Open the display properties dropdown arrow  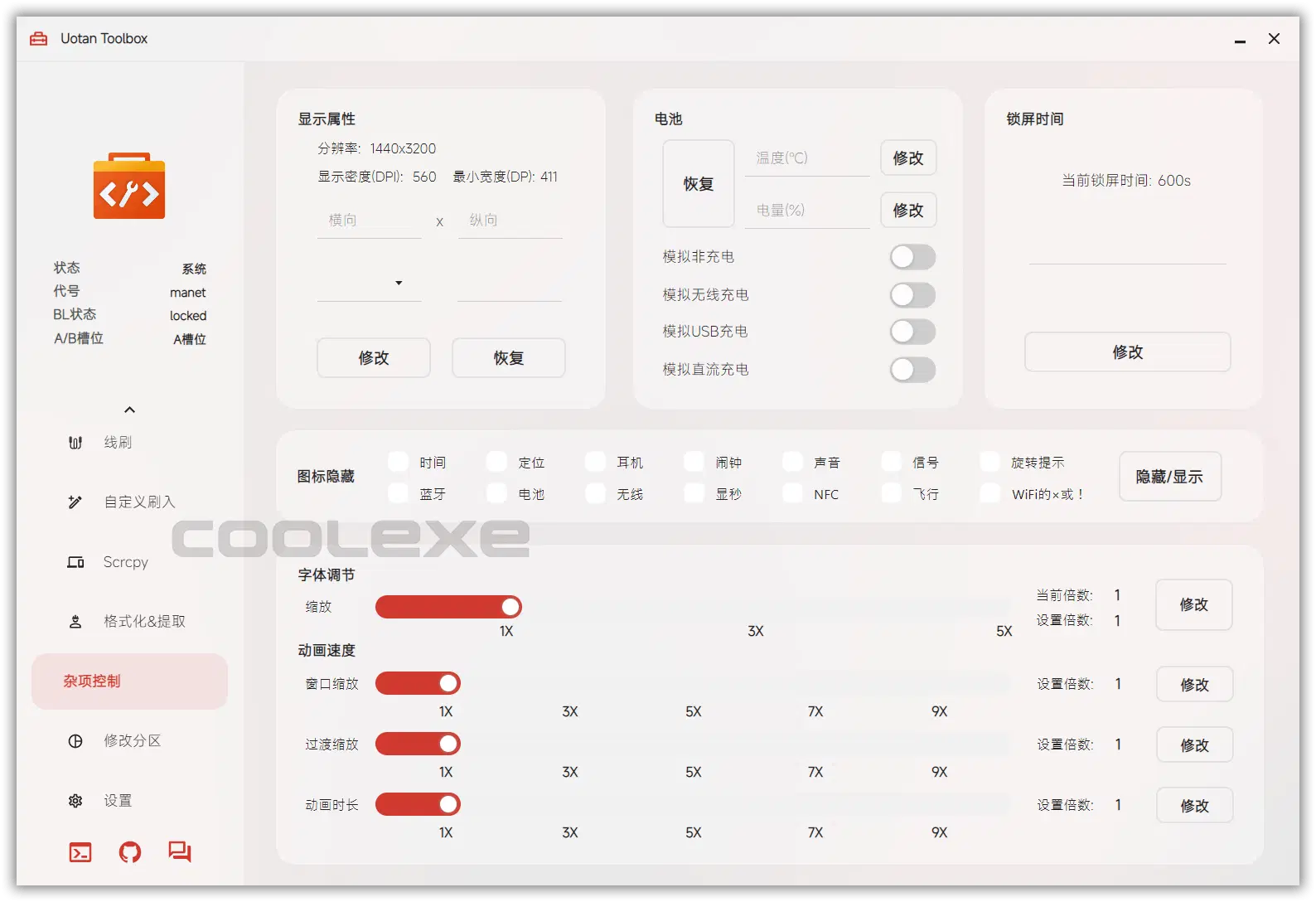tap(399, 284)
